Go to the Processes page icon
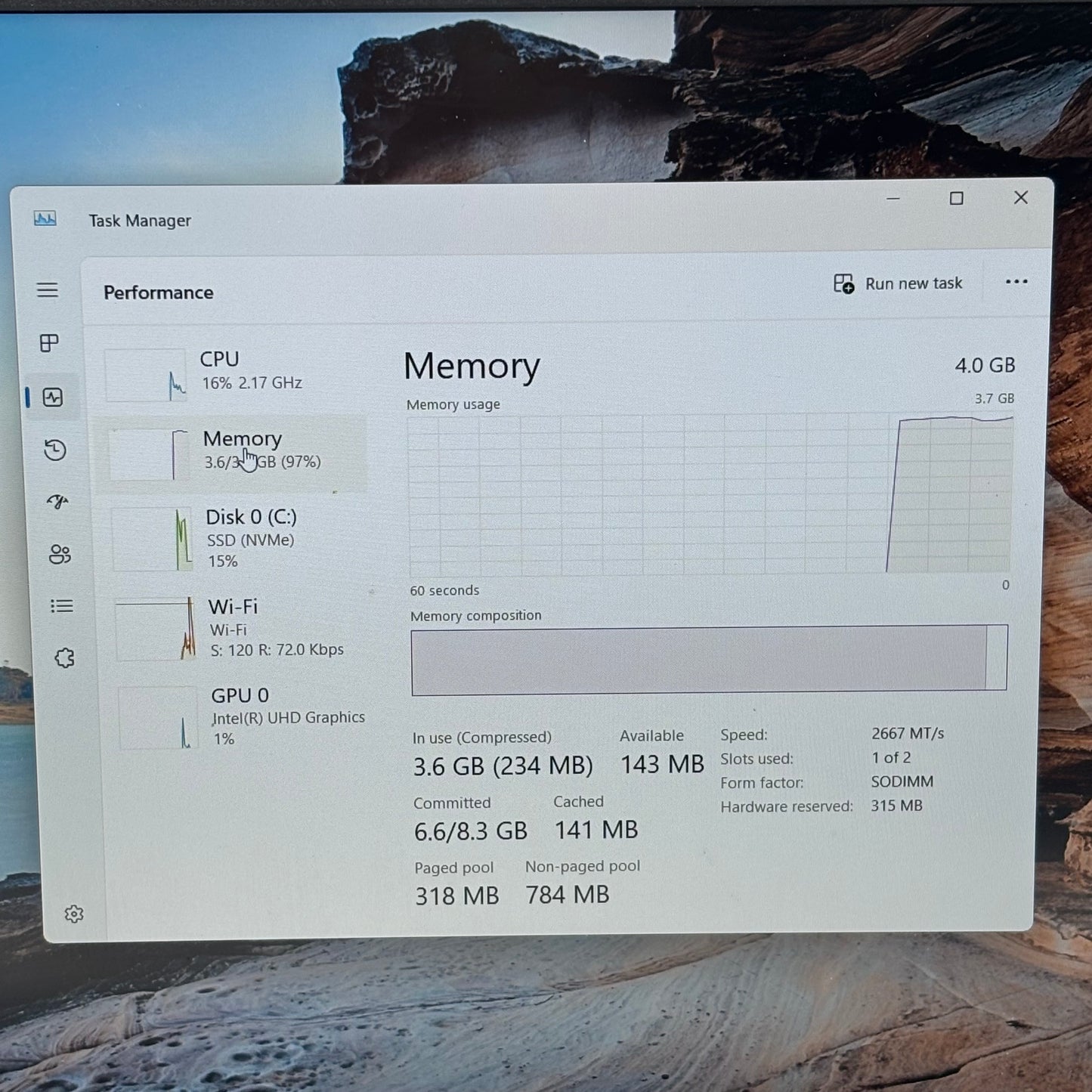The height and width of the screenshot is (1092, 1092). click(x=49, y=343)
